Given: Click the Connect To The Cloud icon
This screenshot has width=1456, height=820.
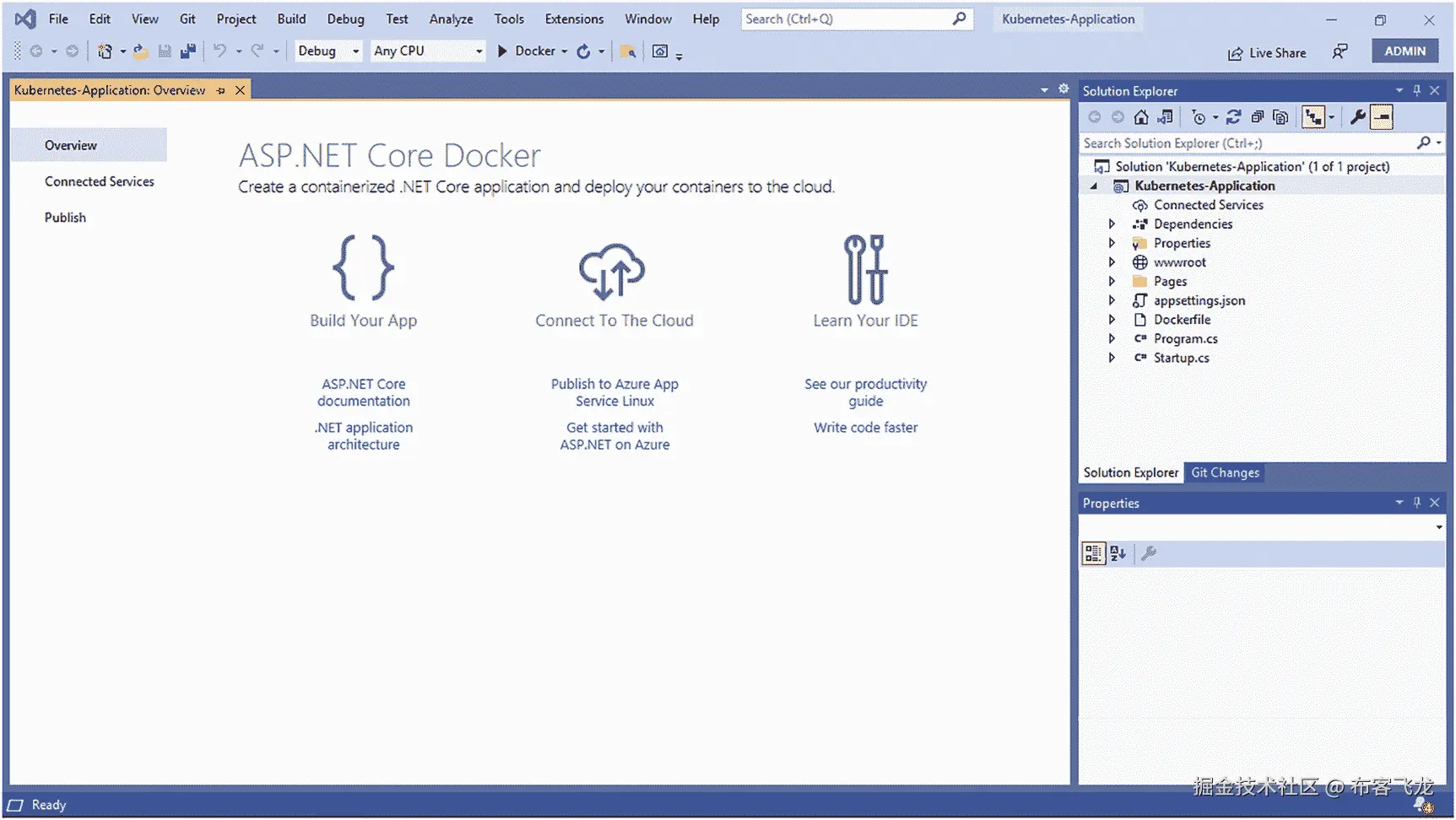Looking at the screenshot, I should coord(613,271).
